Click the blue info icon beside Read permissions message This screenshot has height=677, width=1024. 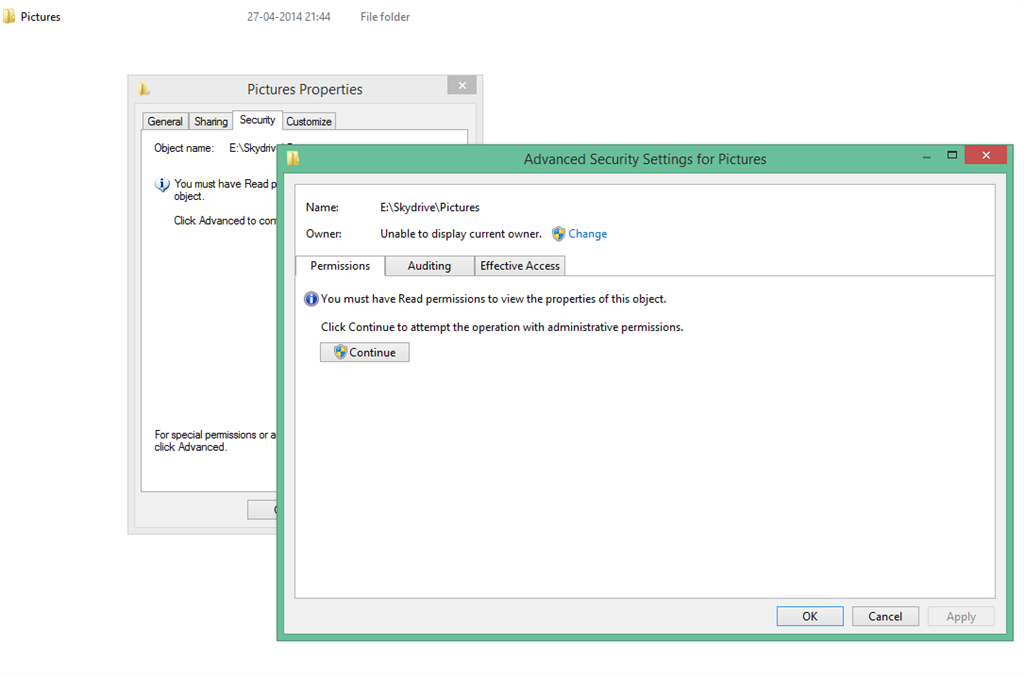(x=311, y=299)
